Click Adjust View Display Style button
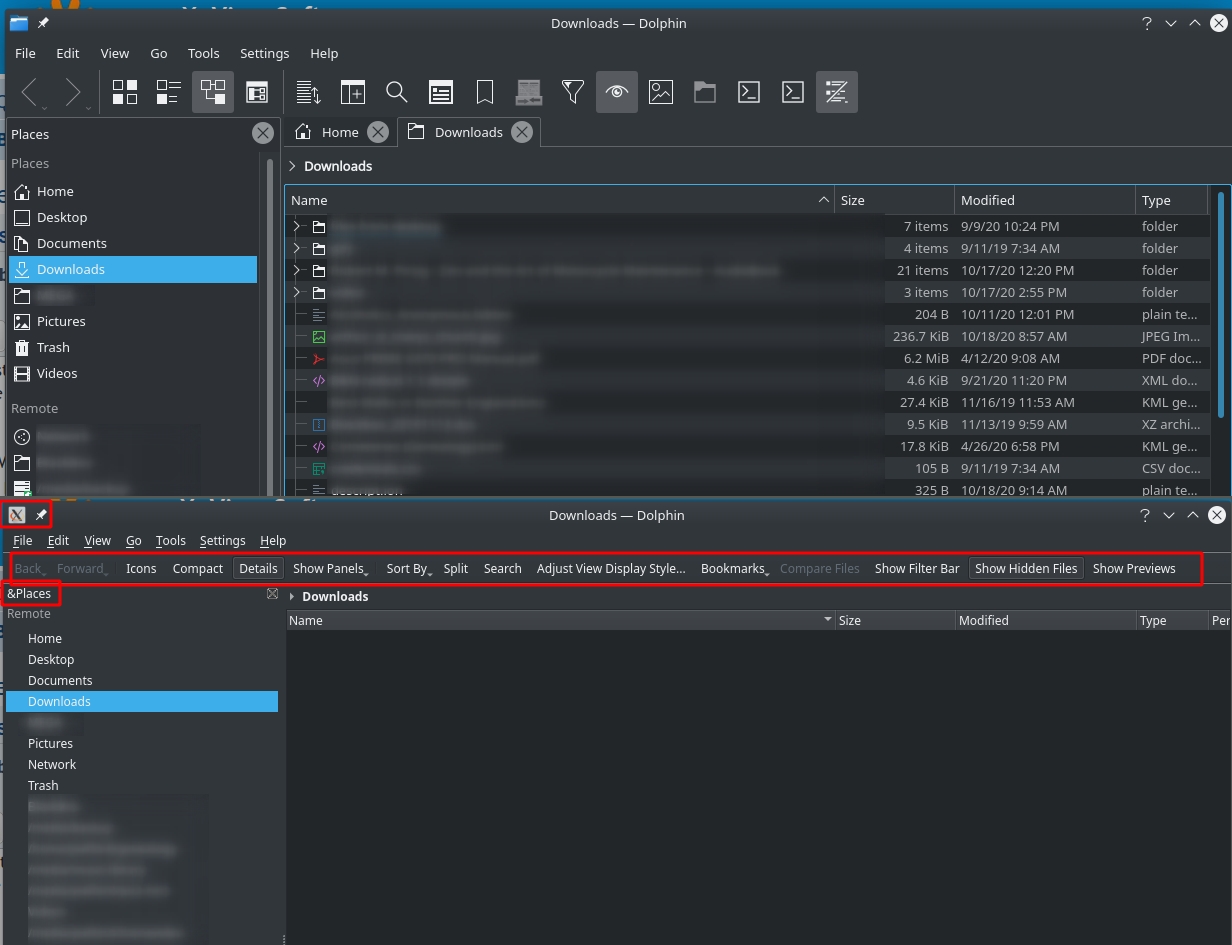 coord(610,568)
